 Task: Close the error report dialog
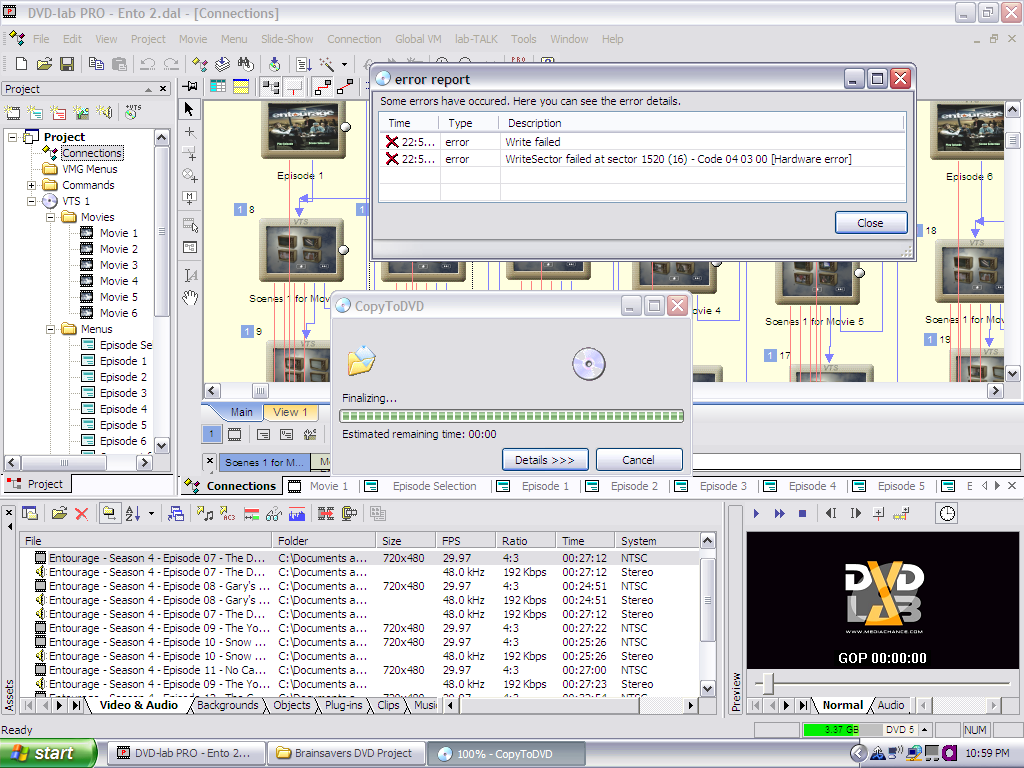point(871,223)
